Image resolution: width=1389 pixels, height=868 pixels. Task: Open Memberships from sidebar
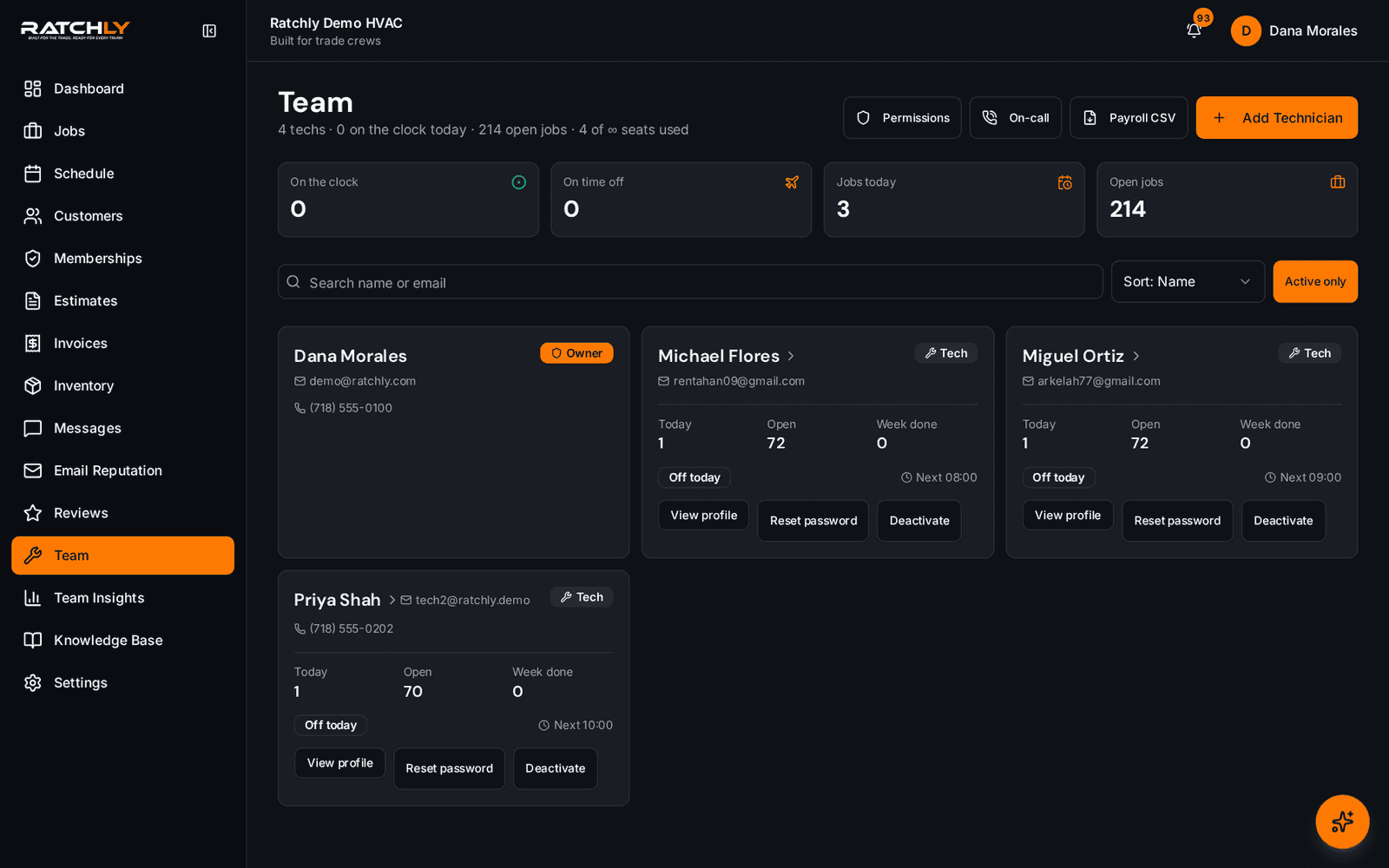click(x=122, y=259)
